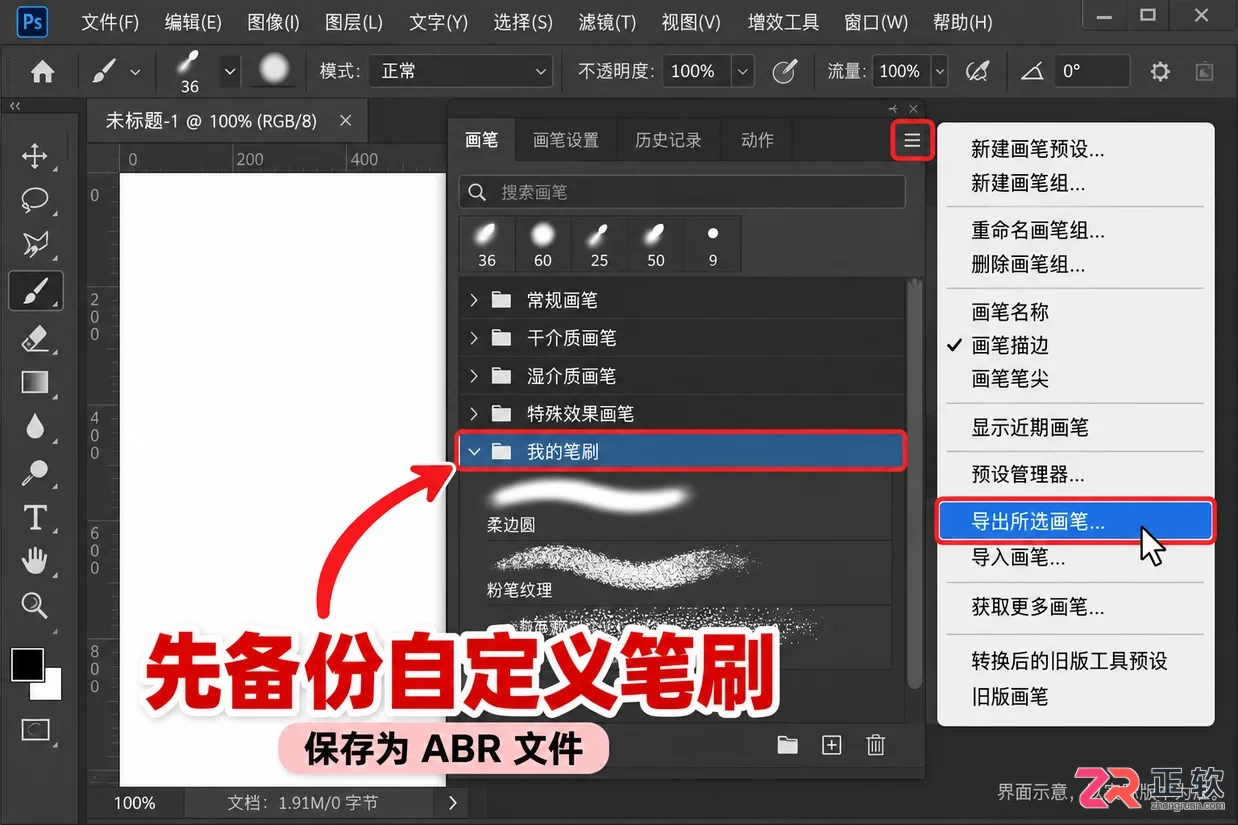Switch to the 画笔设置 tab
Image resolution: width=1238 pixels, height=825 pixels.
[x=566, y=140]
